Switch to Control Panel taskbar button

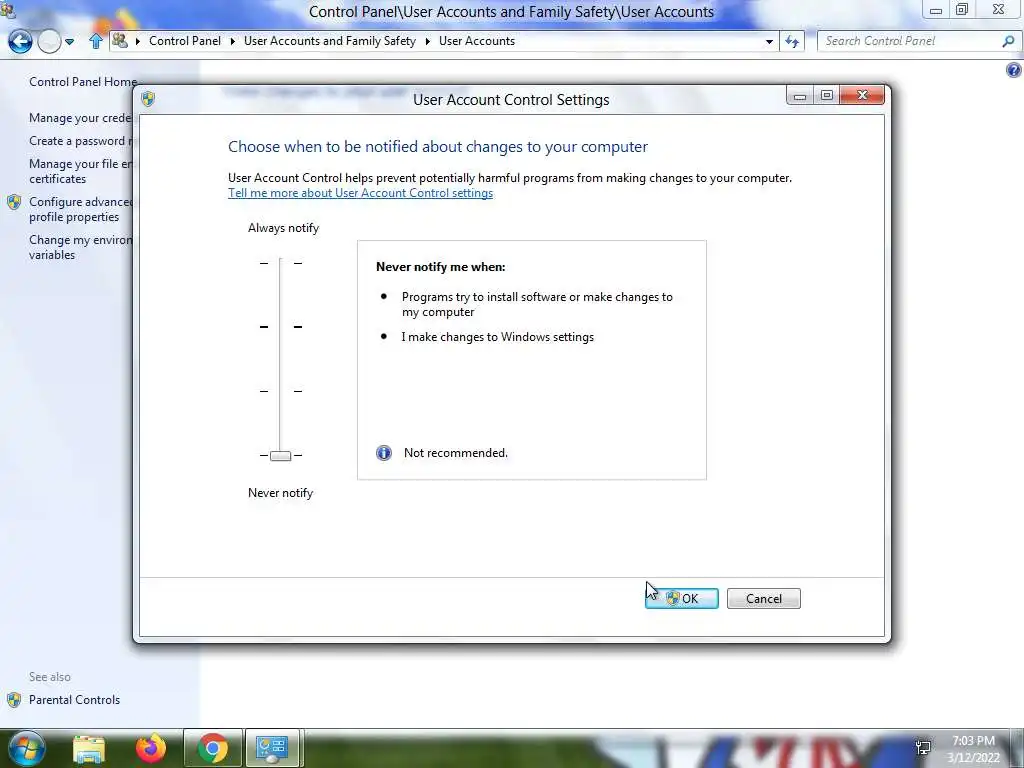point(272,748)
